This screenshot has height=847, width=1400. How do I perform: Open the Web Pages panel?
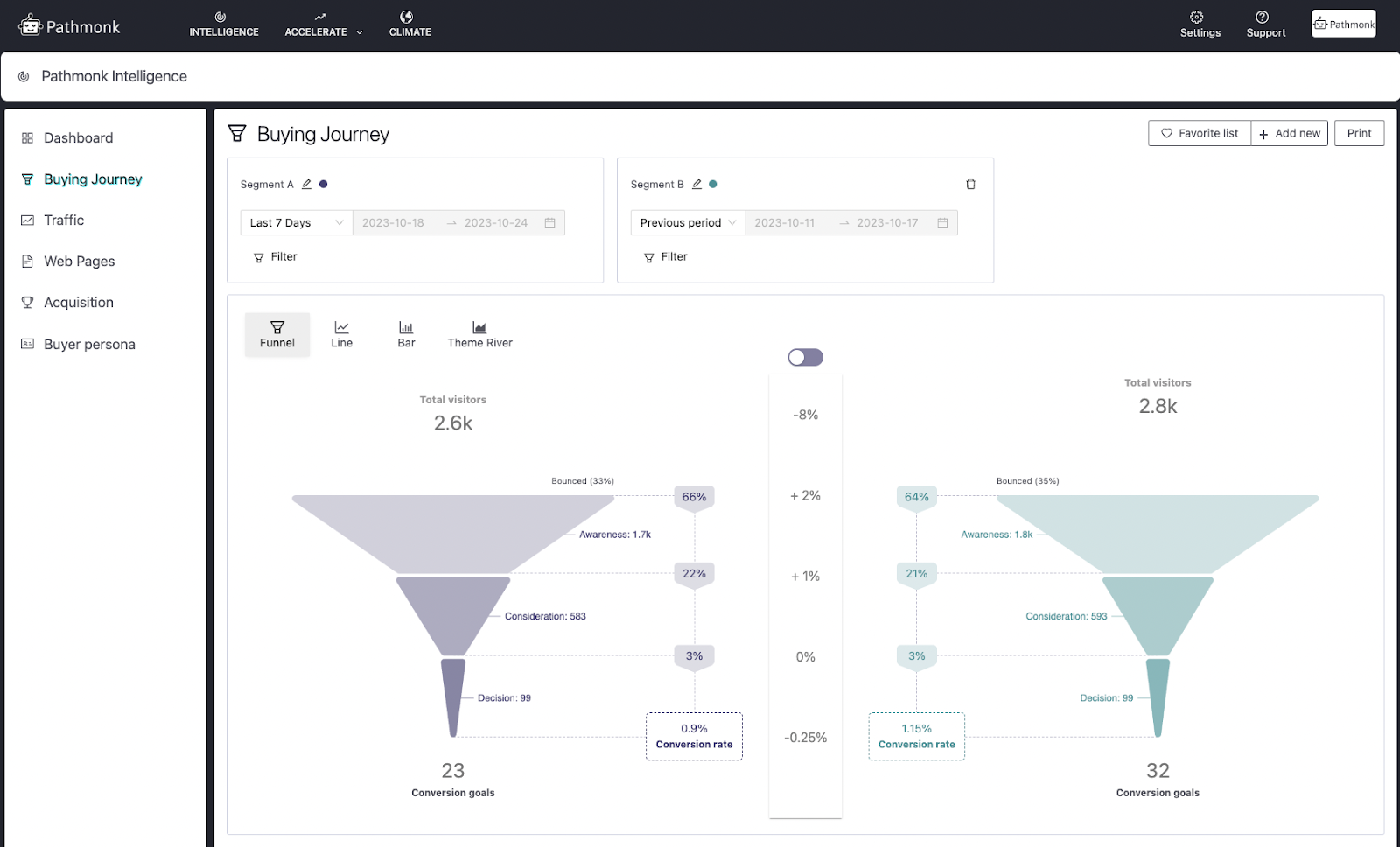pyautogui.click(x=79, y=261)
